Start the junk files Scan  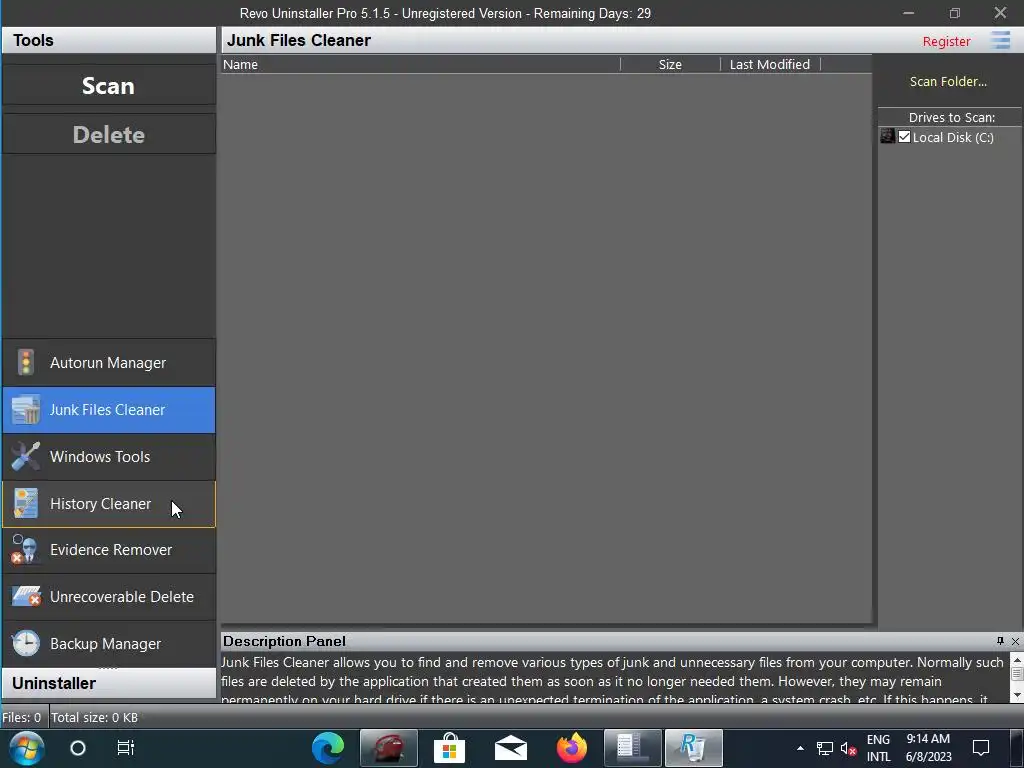point(108,86)
